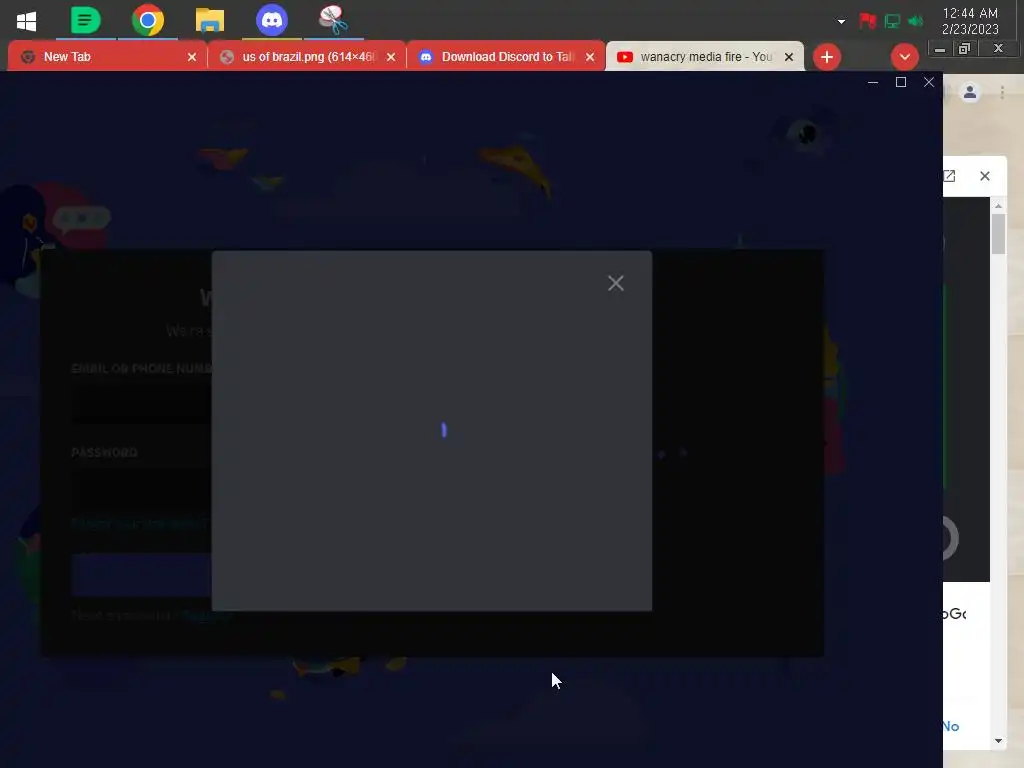Maximize the Discord window

(x=901, y=82)
